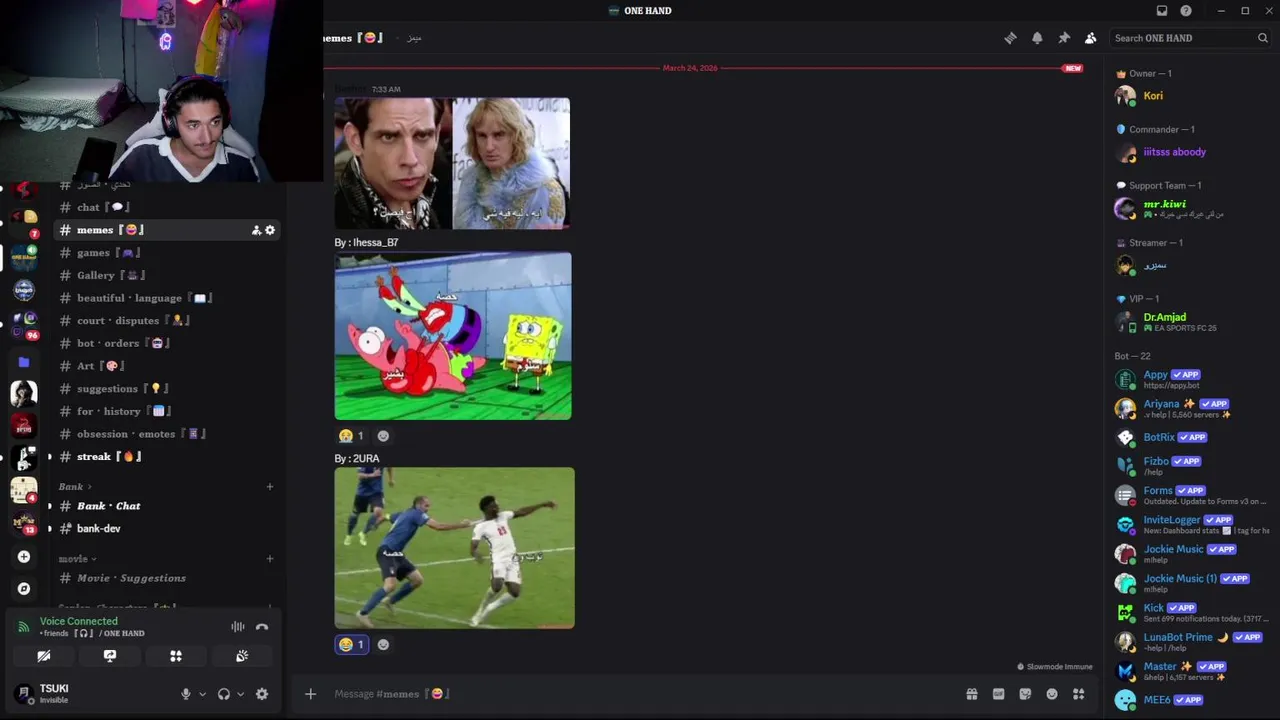Open the Zoolander meme image
Image resolution: width=1280 pixels, height=720 pixels.
tap(452, 163)
